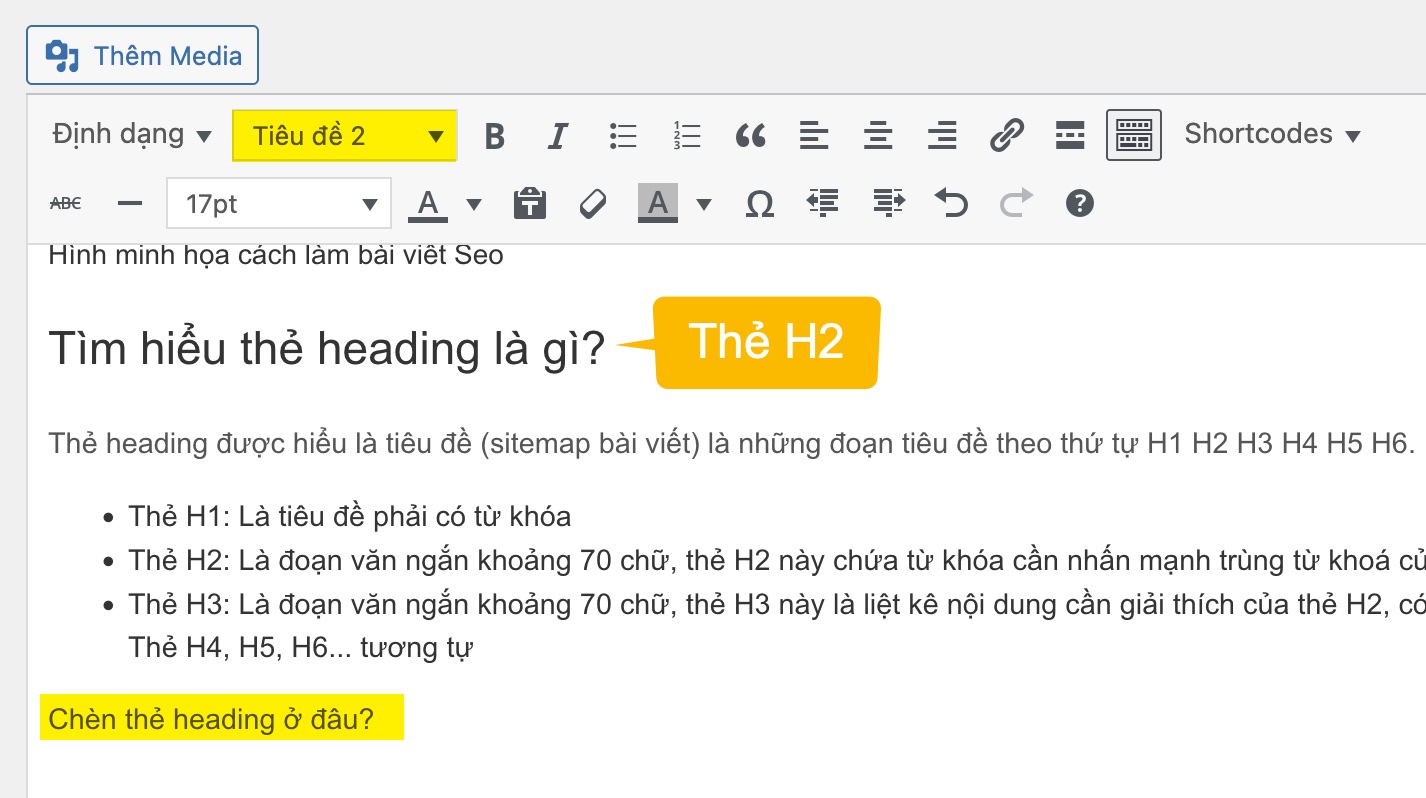Open the 17pt font size dropdown

click(278, 204)
